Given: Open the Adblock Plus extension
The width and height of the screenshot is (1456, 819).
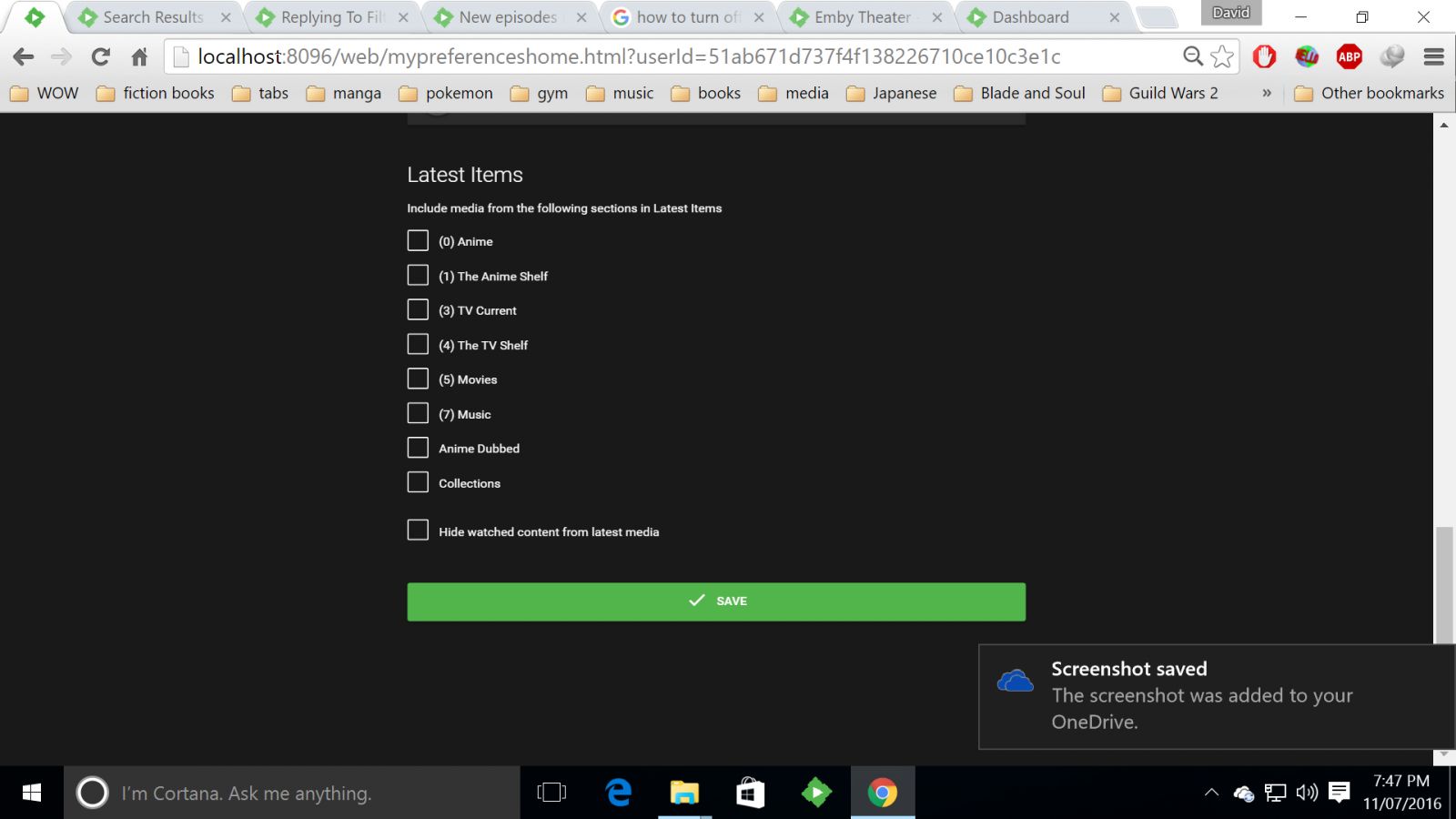Looking at the screenshot, I should point(1349,56).
